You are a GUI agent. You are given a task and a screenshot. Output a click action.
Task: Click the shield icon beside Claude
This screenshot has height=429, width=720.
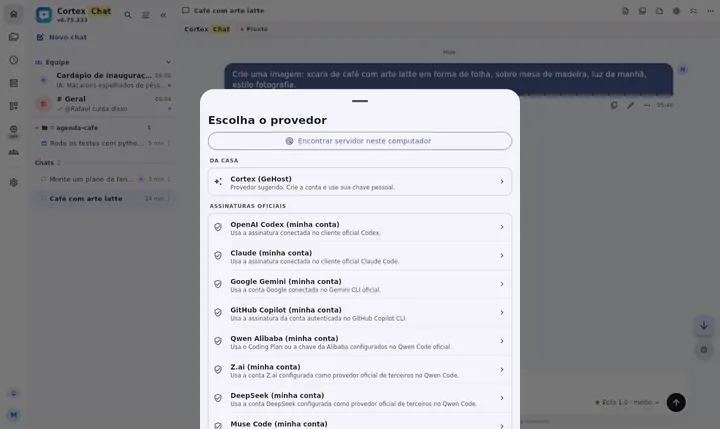(218, 256)
